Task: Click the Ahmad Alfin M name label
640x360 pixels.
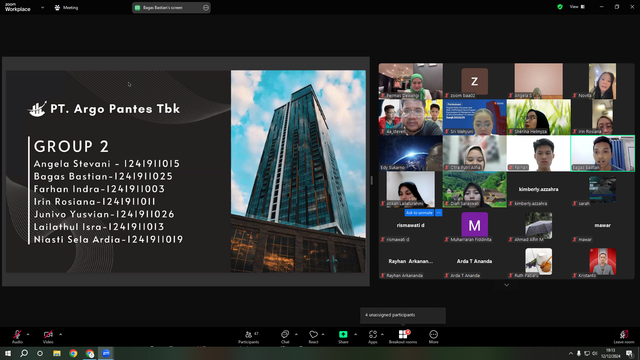Action: click(529, 239)
